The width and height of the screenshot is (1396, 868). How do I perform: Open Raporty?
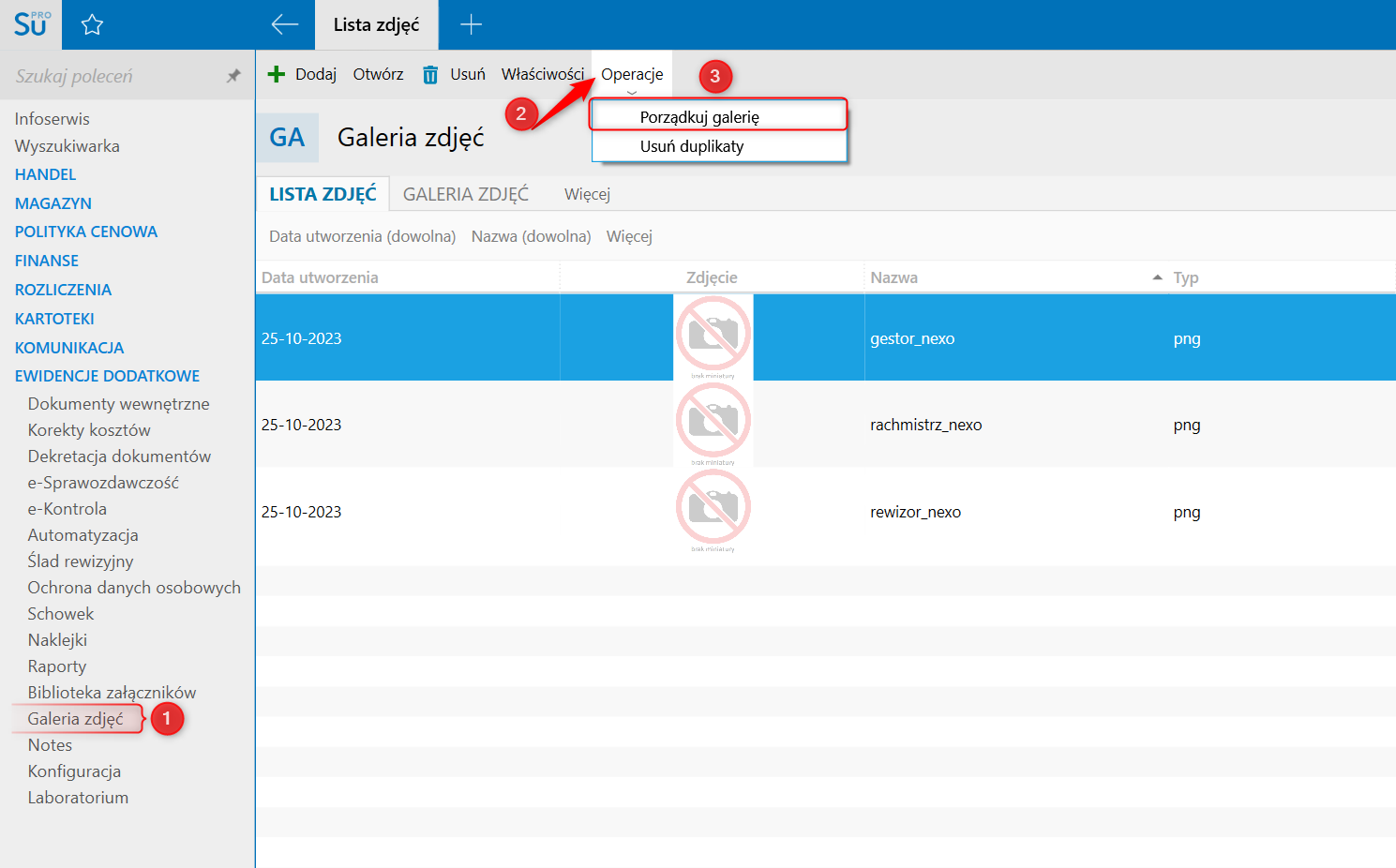coord(57,666)
